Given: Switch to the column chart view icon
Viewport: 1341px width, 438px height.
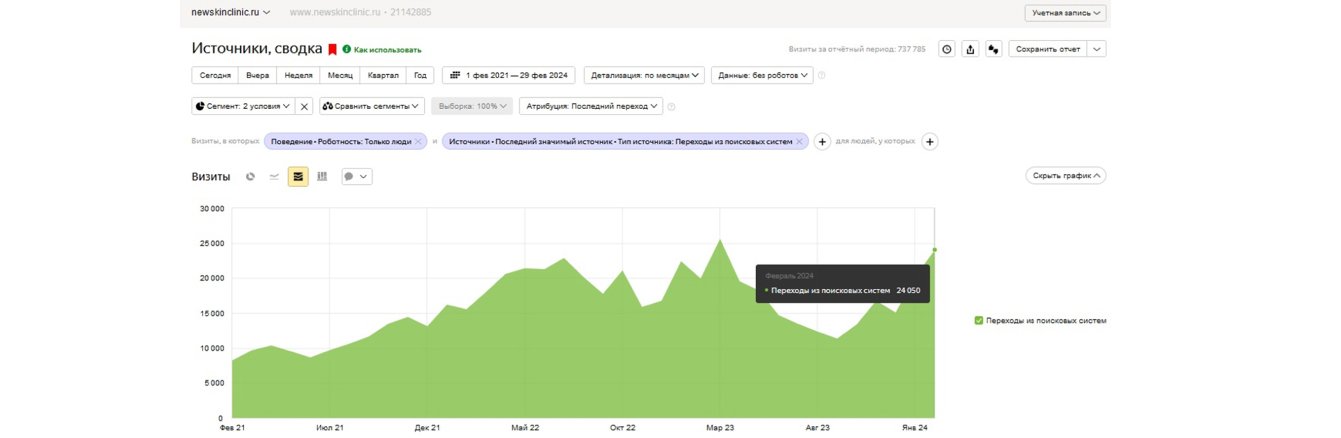Looking at the screenshot, I should click(322, 177).
